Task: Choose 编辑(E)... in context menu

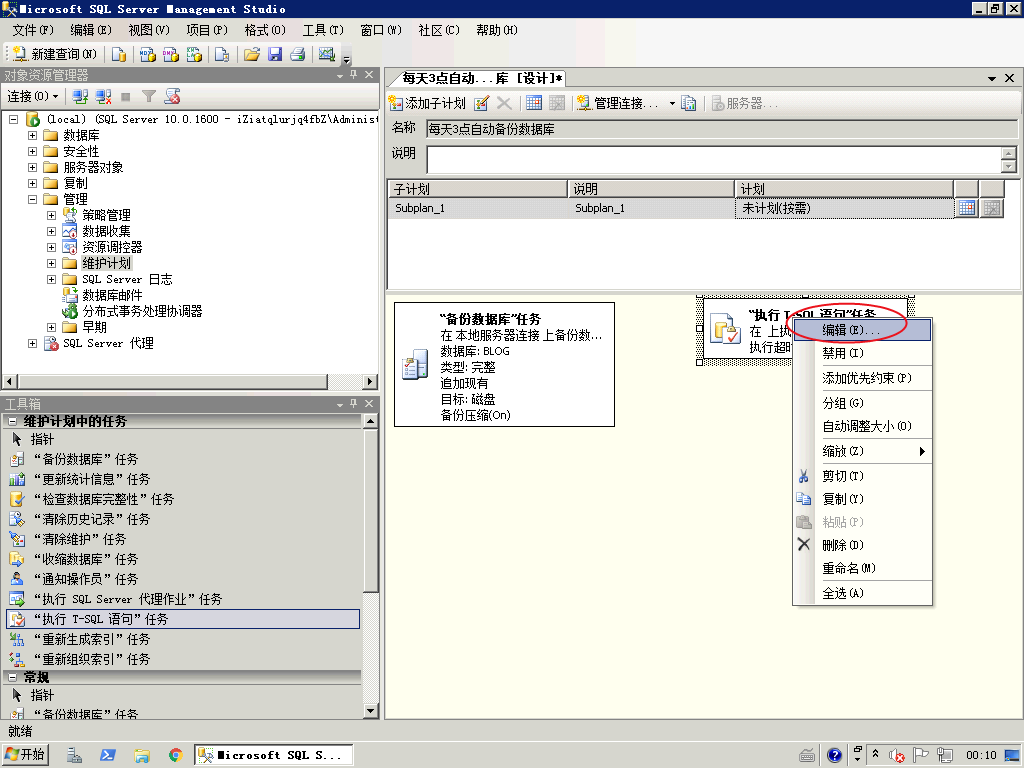Action: (862, 330)
